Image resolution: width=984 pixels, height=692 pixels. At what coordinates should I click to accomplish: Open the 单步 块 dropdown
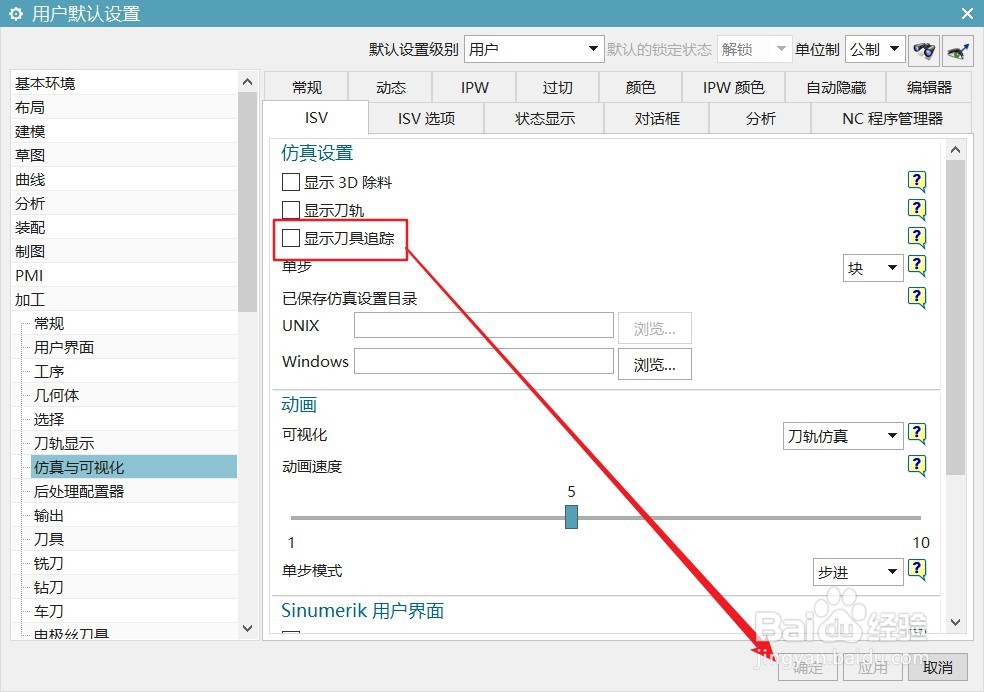coord(872,267)
